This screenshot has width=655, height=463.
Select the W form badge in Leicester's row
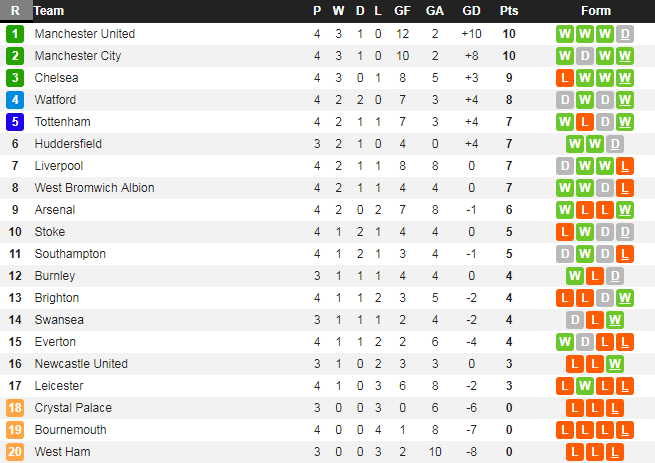coord(585,386)
